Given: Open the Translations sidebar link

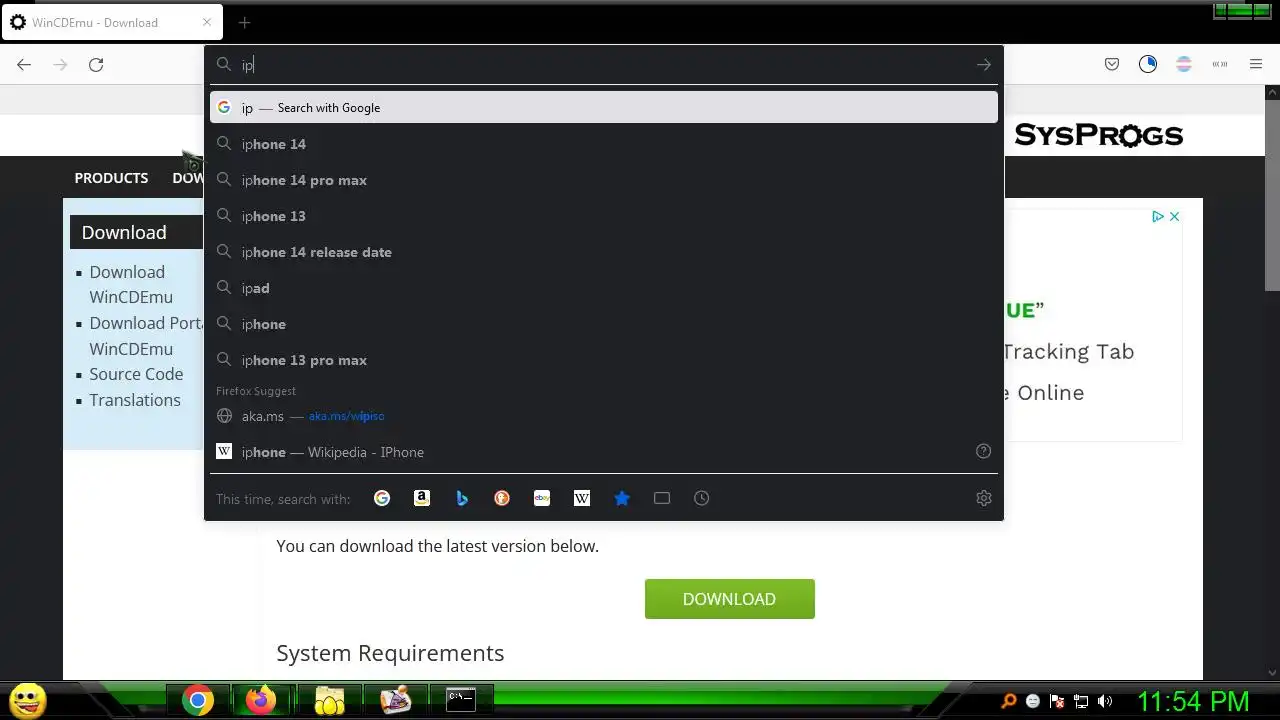Looking at the screenshot, I should click(x=135, y=400).
